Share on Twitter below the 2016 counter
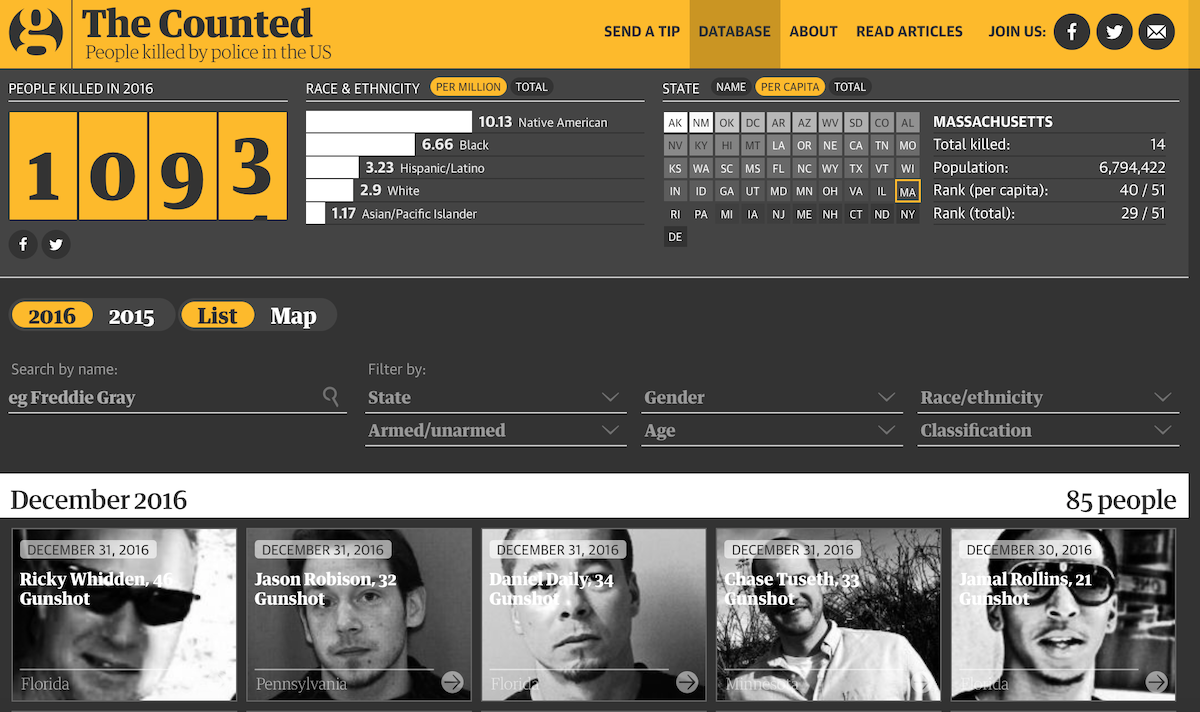 coord(56,244)
